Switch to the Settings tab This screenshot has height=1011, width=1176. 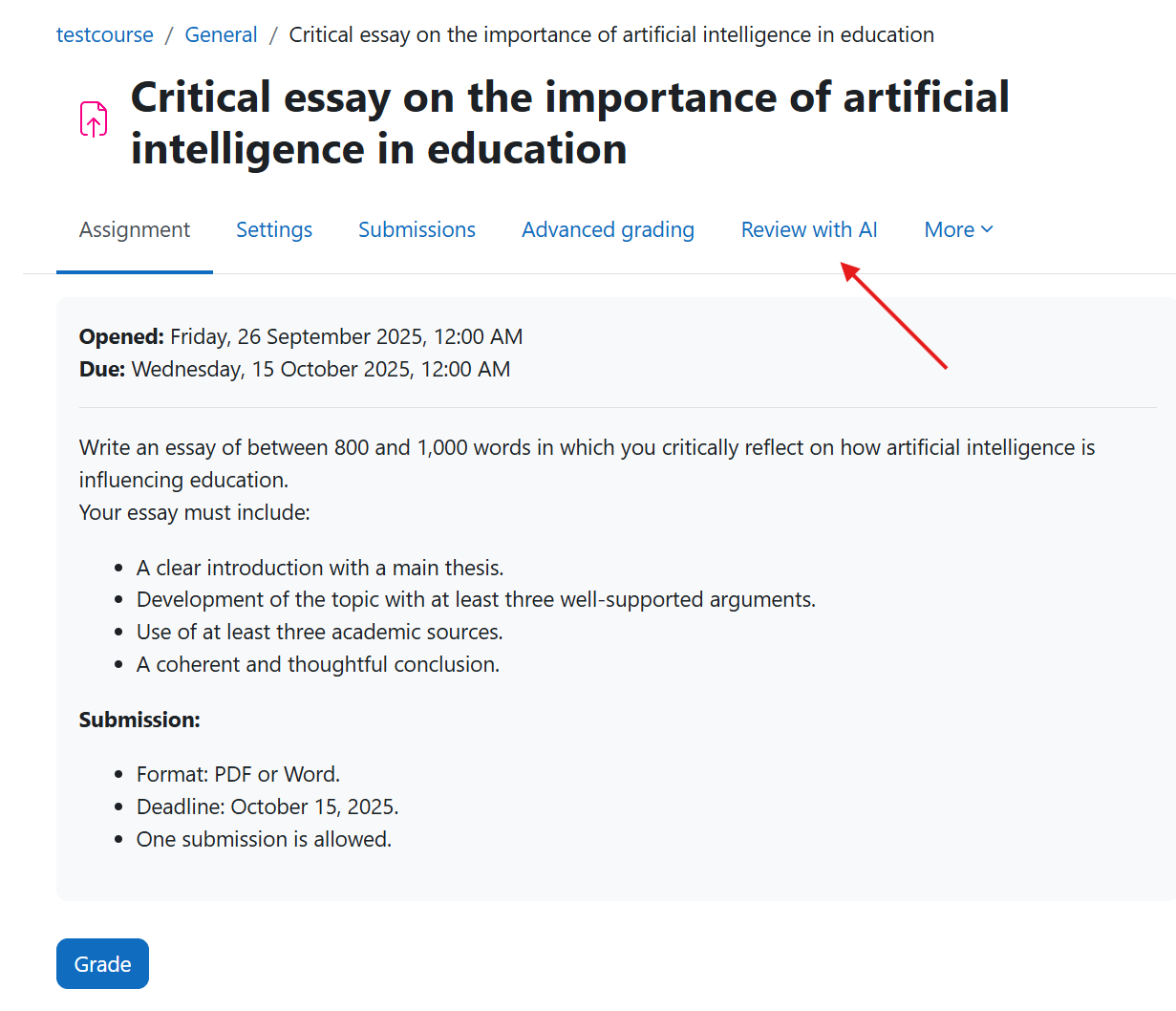(x=274, y=229)
